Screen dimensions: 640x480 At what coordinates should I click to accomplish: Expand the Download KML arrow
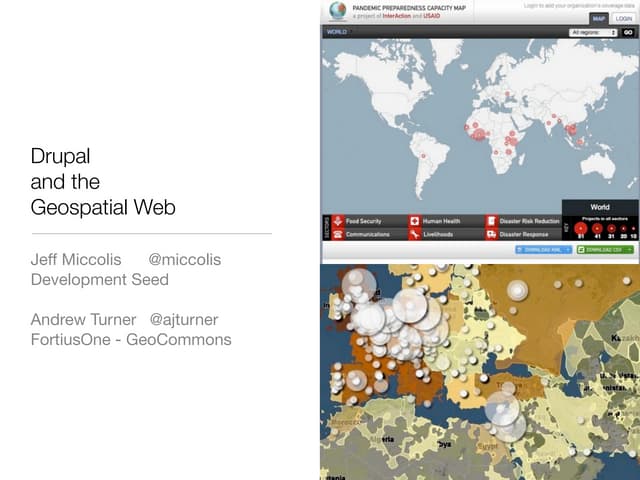(568, 249)
